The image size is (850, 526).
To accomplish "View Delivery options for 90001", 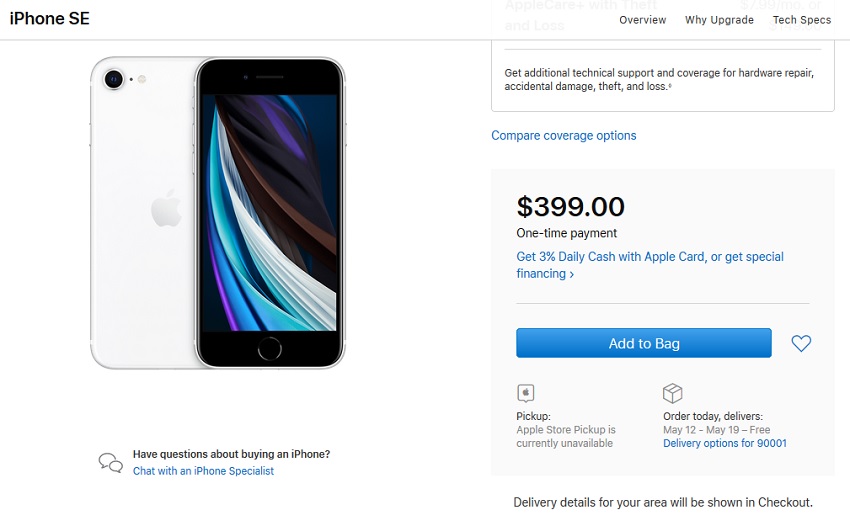I will (725, 443).
